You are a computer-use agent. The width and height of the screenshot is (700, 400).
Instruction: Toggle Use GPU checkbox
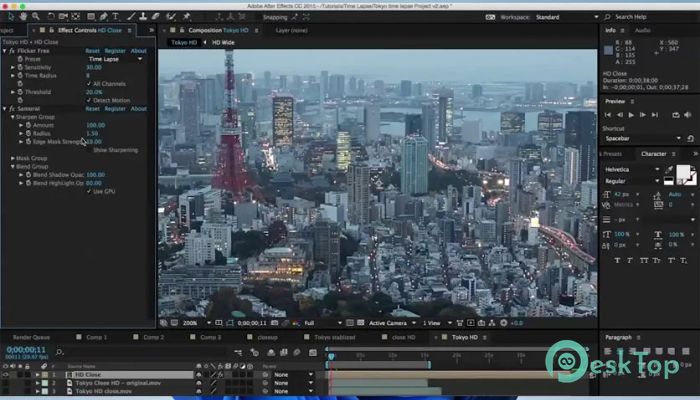89,191
